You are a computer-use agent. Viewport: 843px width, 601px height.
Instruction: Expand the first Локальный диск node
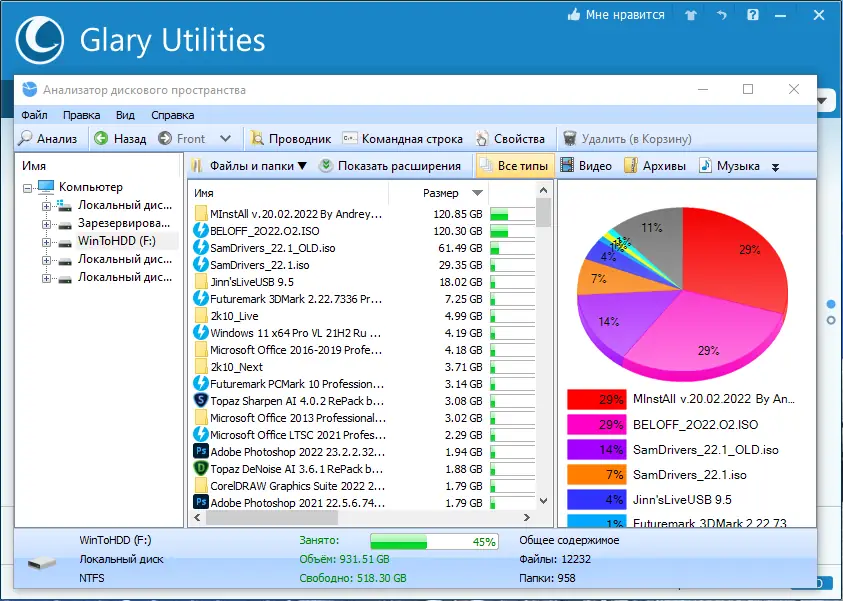tap(46, 206)
